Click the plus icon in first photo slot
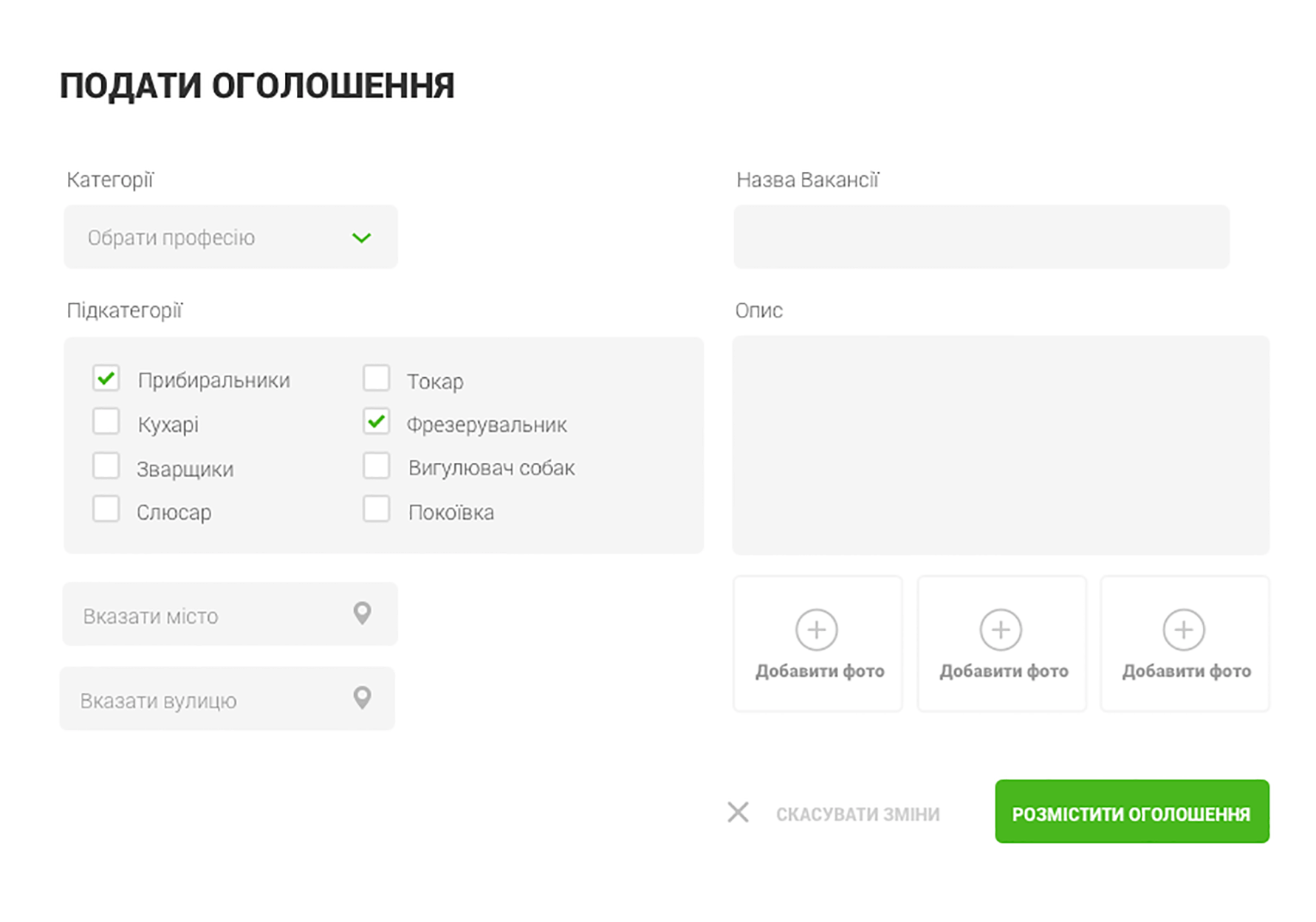 click(816, 630)
